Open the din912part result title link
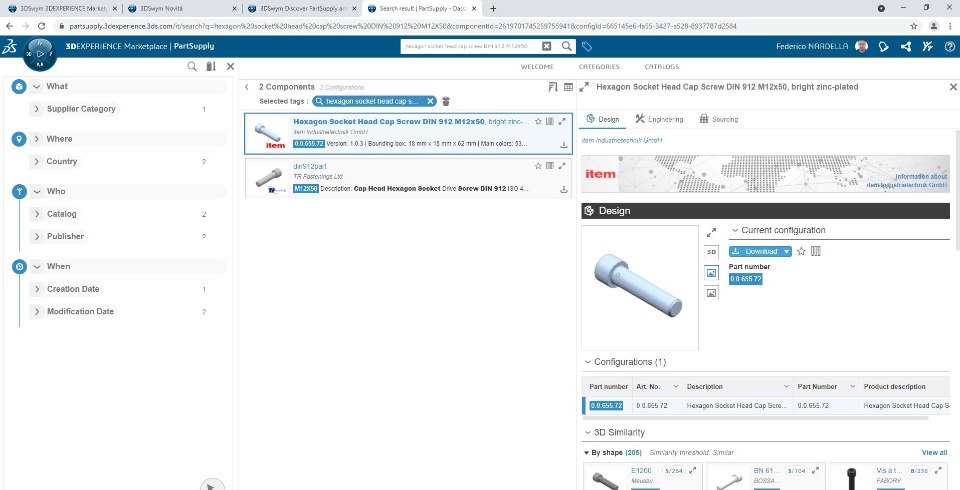Viewport: 960px width, 490px height. pos(310,166)
